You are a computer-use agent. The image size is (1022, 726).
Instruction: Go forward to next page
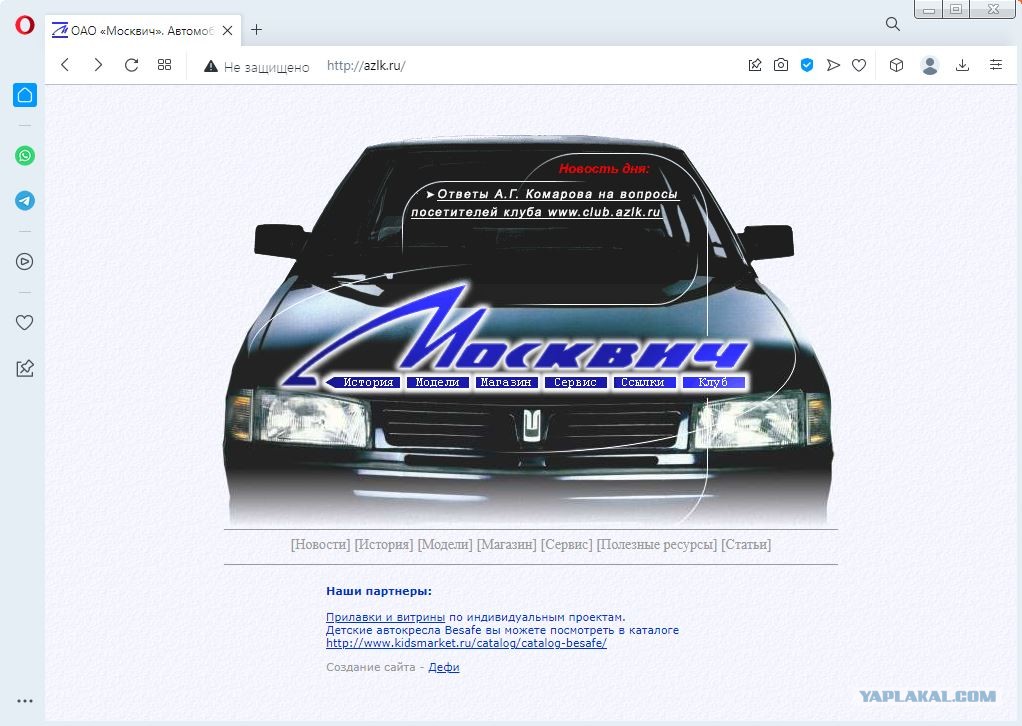98,65
